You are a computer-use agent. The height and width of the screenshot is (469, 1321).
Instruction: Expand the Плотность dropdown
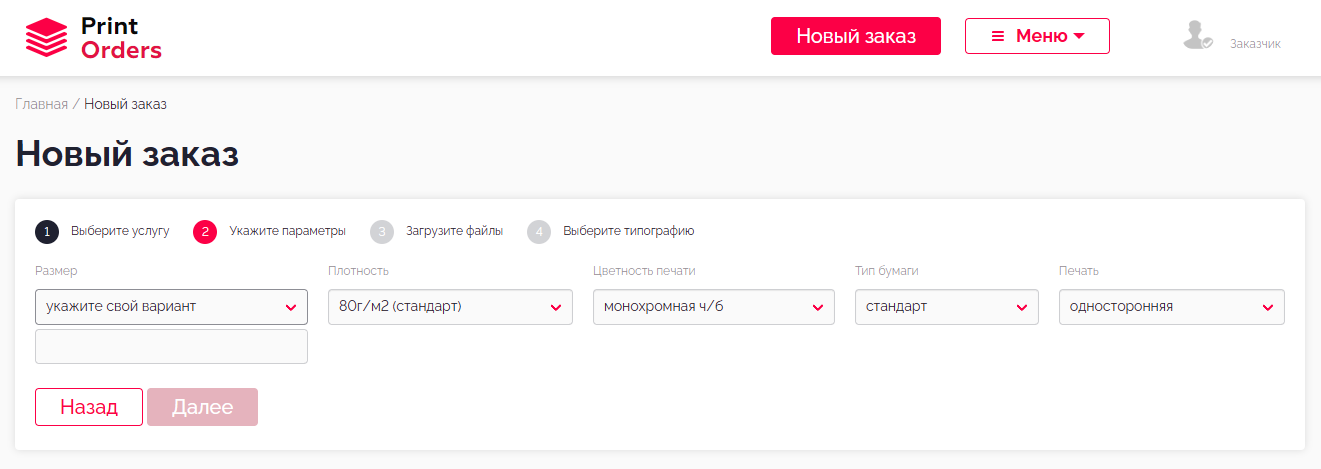point(450,307)
